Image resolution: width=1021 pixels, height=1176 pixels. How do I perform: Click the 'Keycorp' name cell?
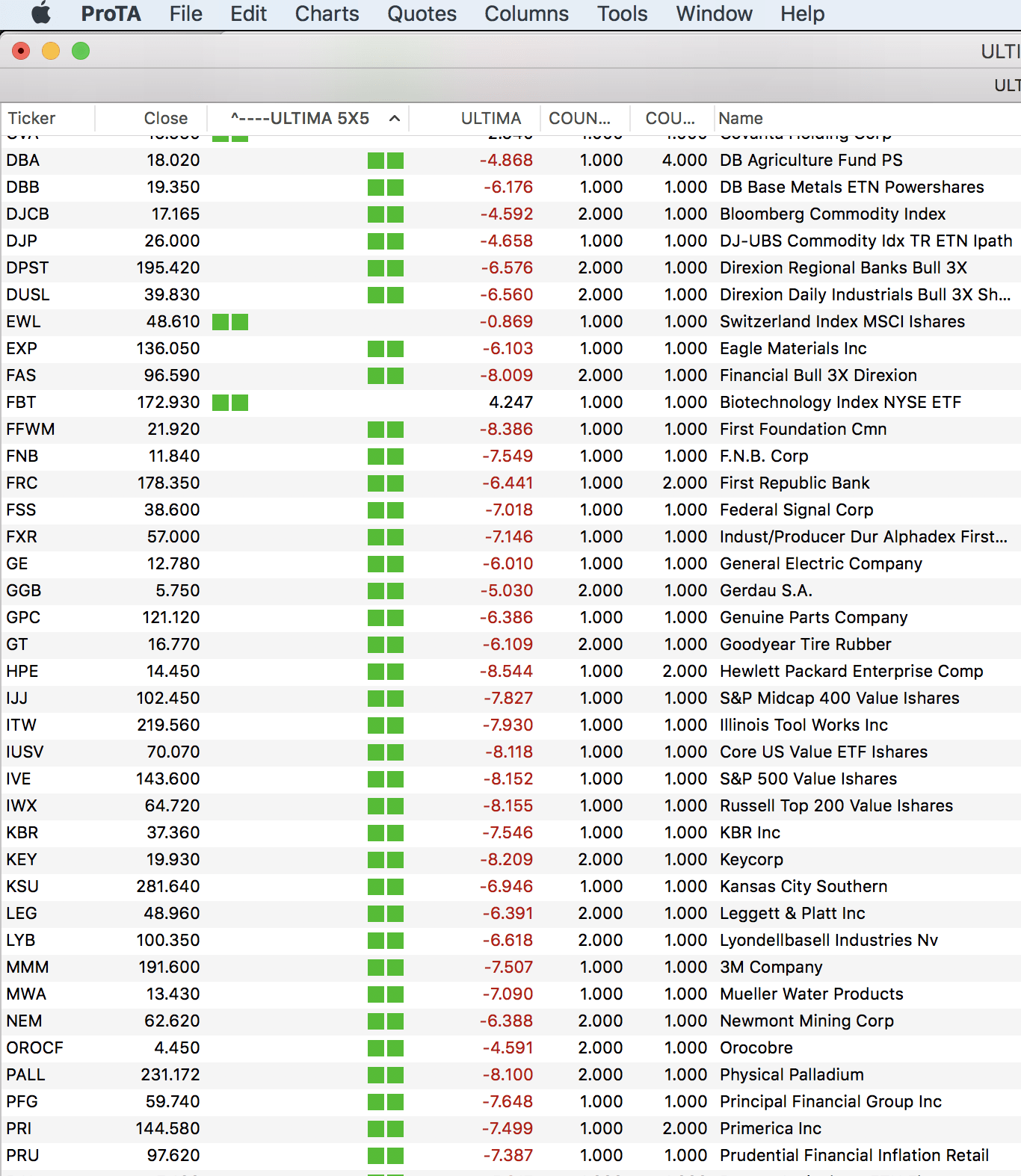tap(751, 860)
